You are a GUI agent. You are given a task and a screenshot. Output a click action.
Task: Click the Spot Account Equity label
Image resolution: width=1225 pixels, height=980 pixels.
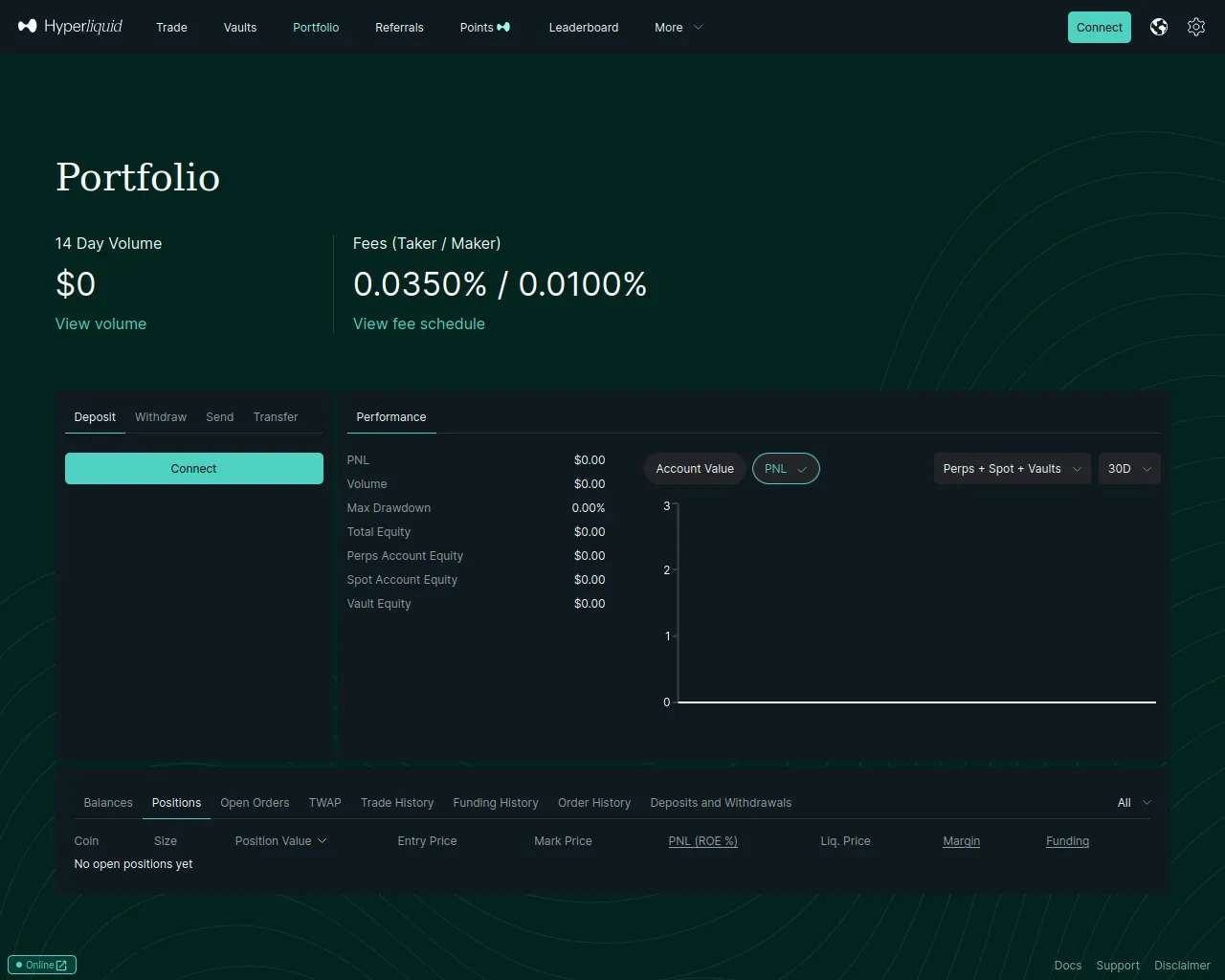(403, 580)
